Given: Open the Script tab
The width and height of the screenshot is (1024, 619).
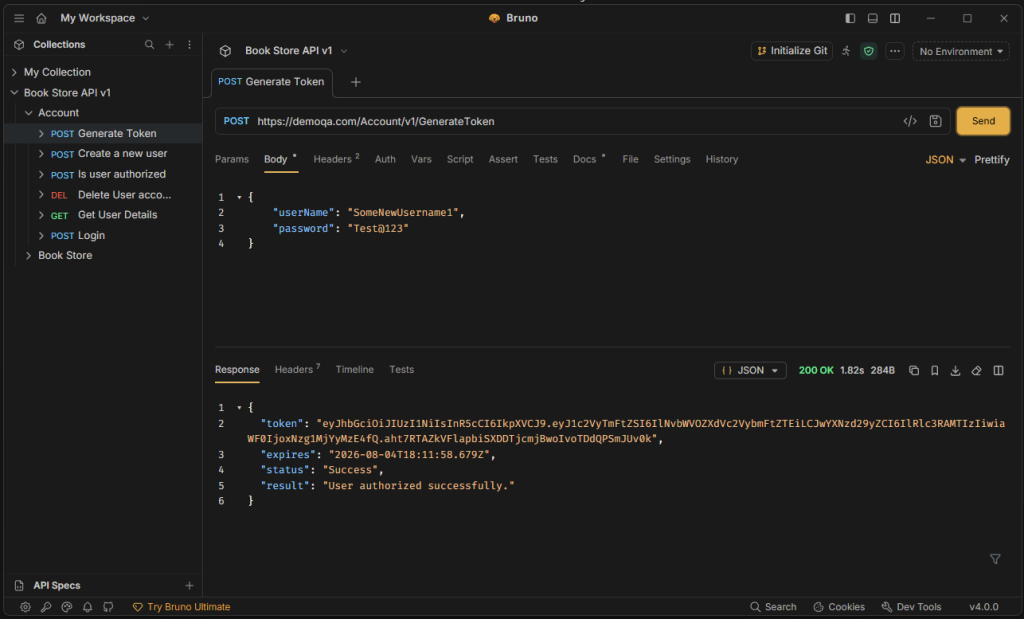Looking at the screenshot, I should (460, 159).
